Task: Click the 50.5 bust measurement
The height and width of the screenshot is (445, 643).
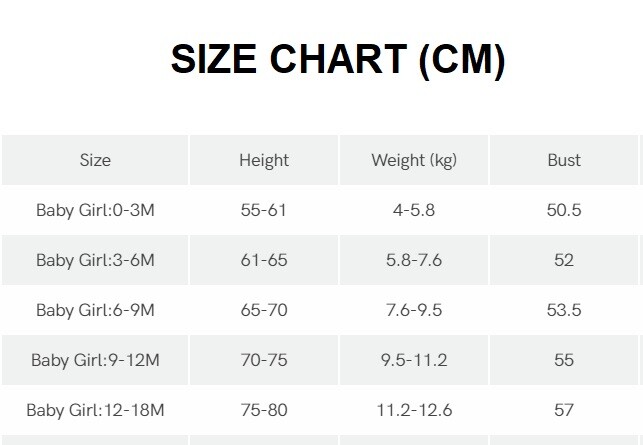Action: [564, 210]
